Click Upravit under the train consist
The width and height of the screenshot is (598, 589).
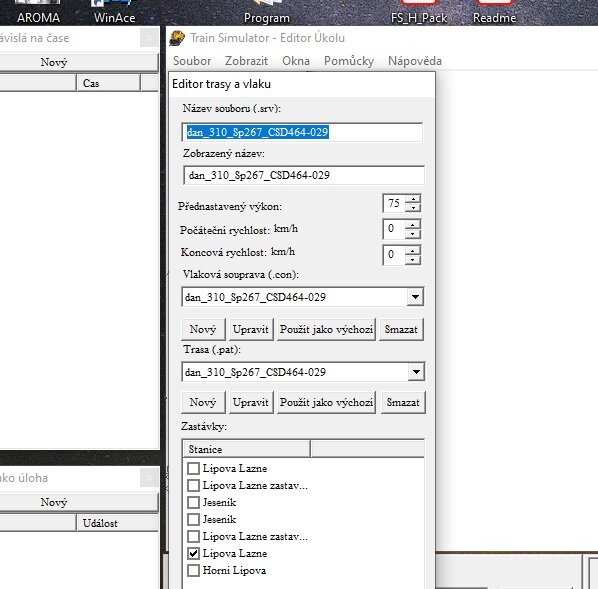coord(251,329)
